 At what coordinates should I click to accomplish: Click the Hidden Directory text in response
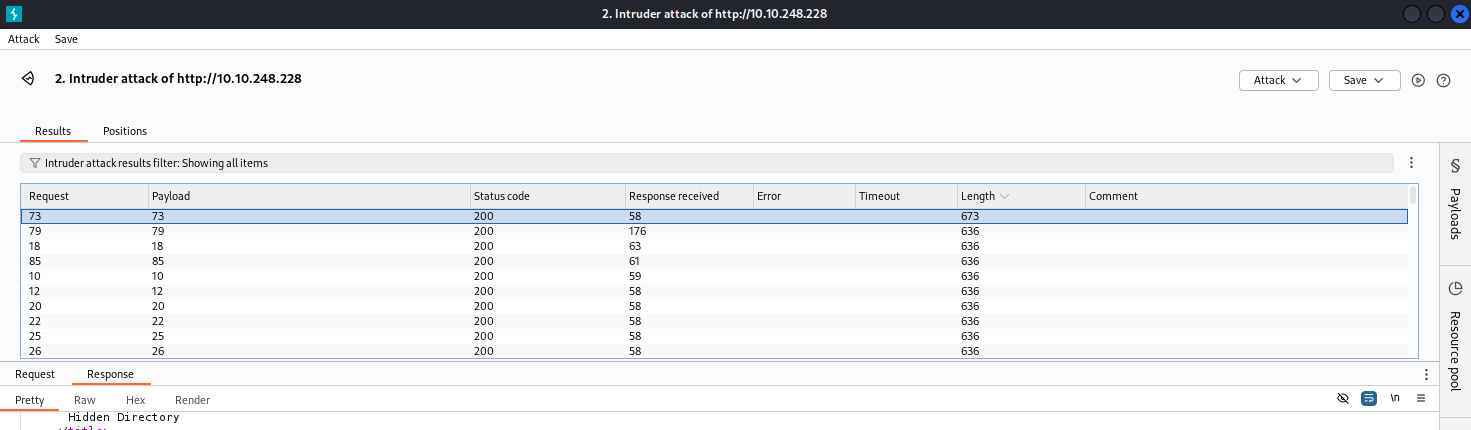(x=124, y=417)
